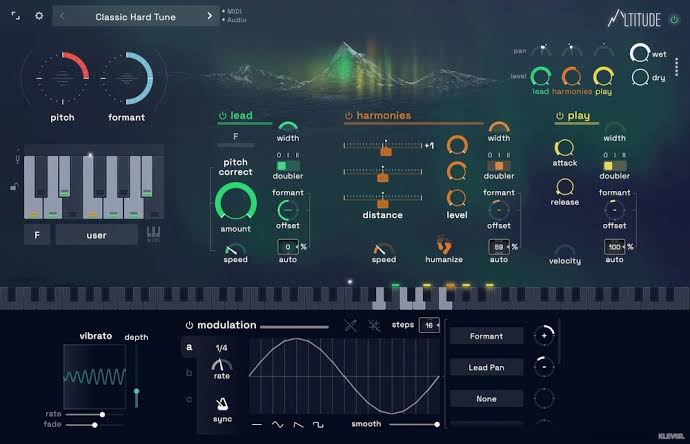The image size is (690, 444).
Task: Adjust the modulation smooth slider
Action: [414, 425]
